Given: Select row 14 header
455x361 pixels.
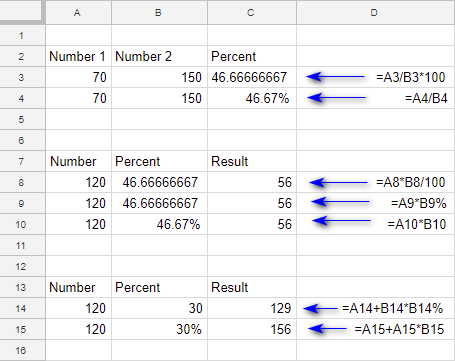Looking at the screenshot, I should pyautogui.click(x=22, y=308).
